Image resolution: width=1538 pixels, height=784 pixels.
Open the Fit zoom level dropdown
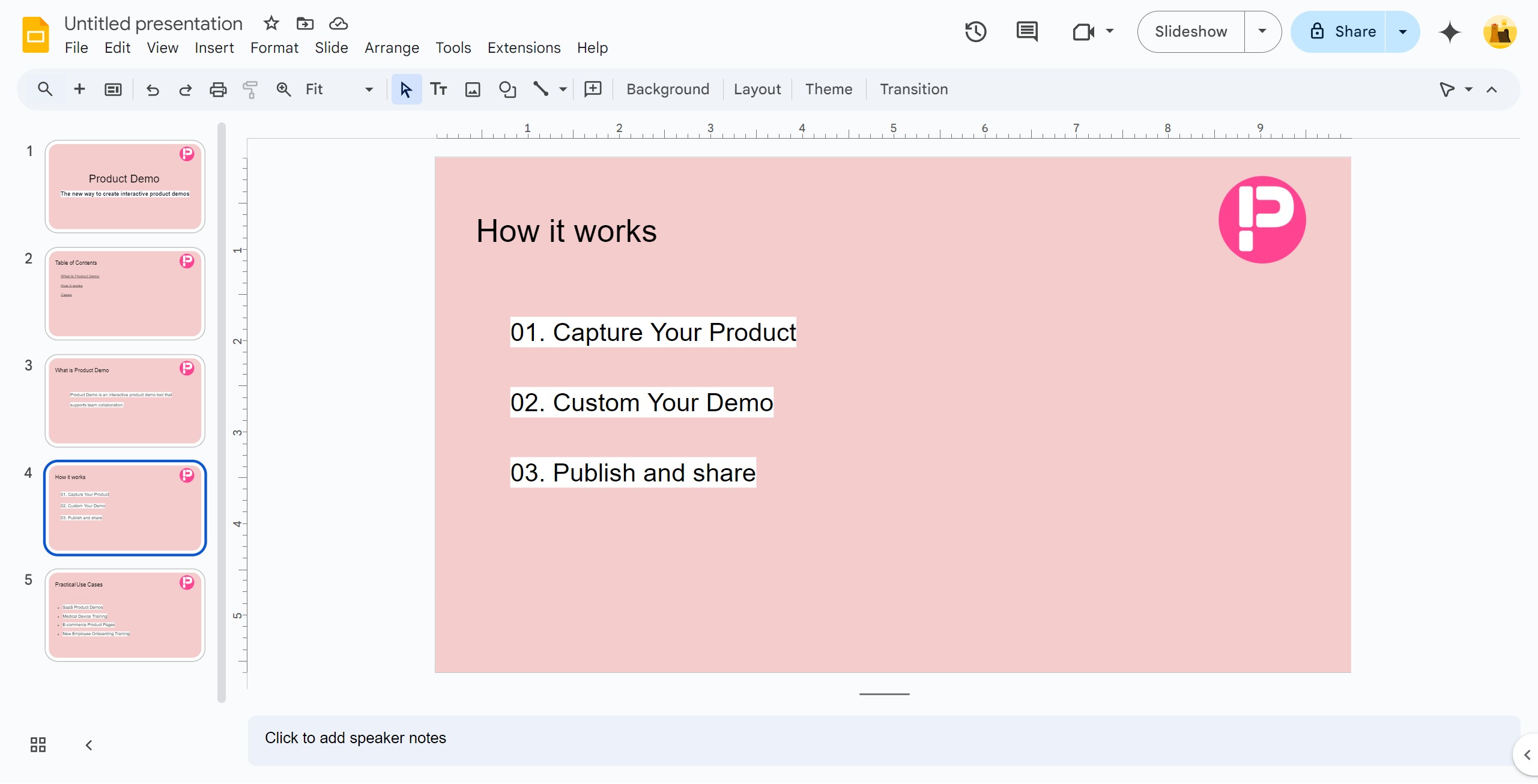339,89
